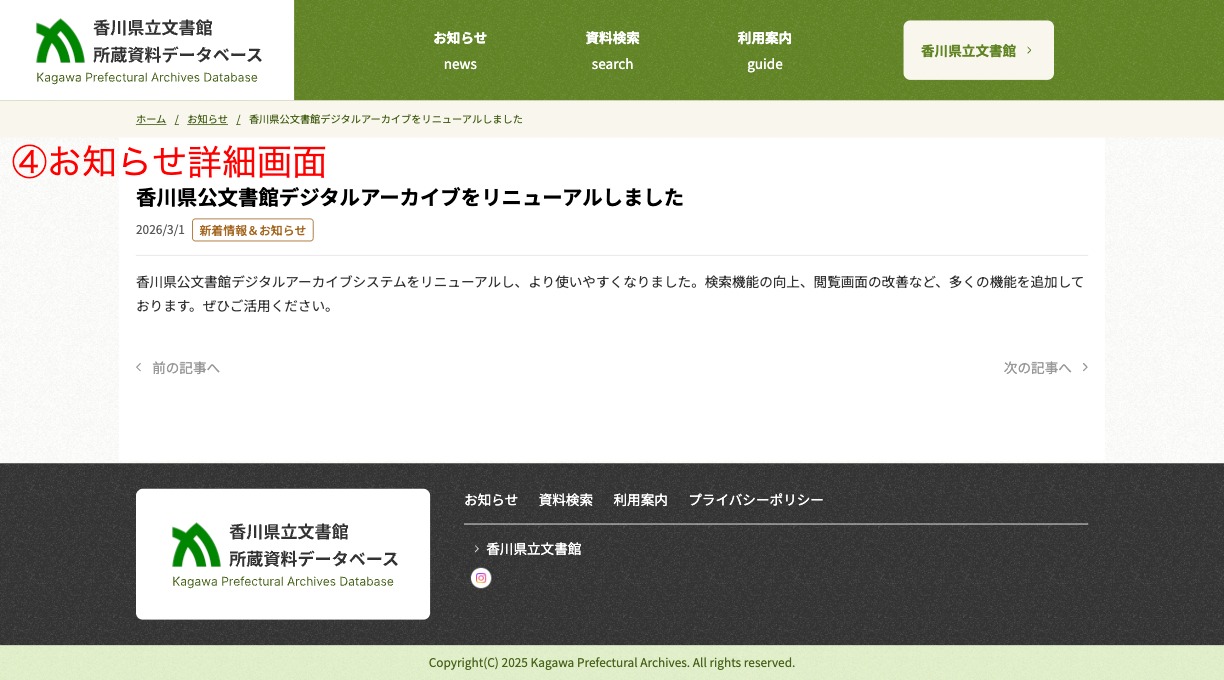
Task: Go to the previous article via 前の記事へ
Action: 186,367
